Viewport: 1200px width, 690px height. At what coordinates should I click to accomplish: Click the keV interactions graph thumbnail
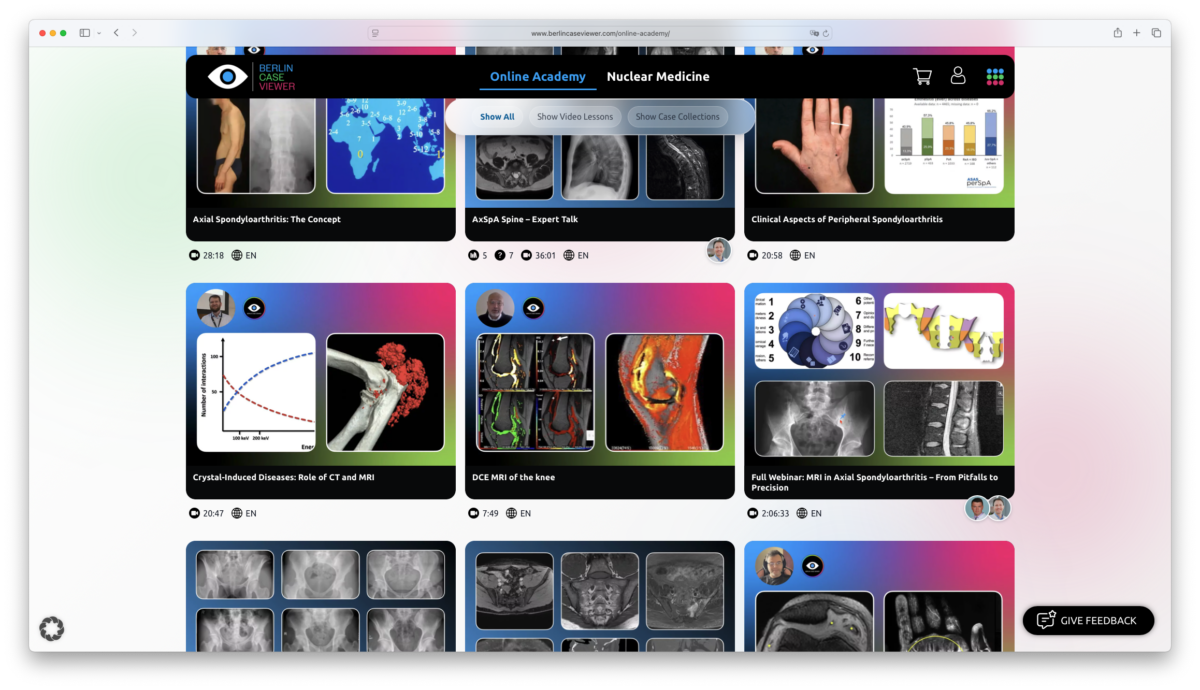pyautogui.click(x=256, y=392)
